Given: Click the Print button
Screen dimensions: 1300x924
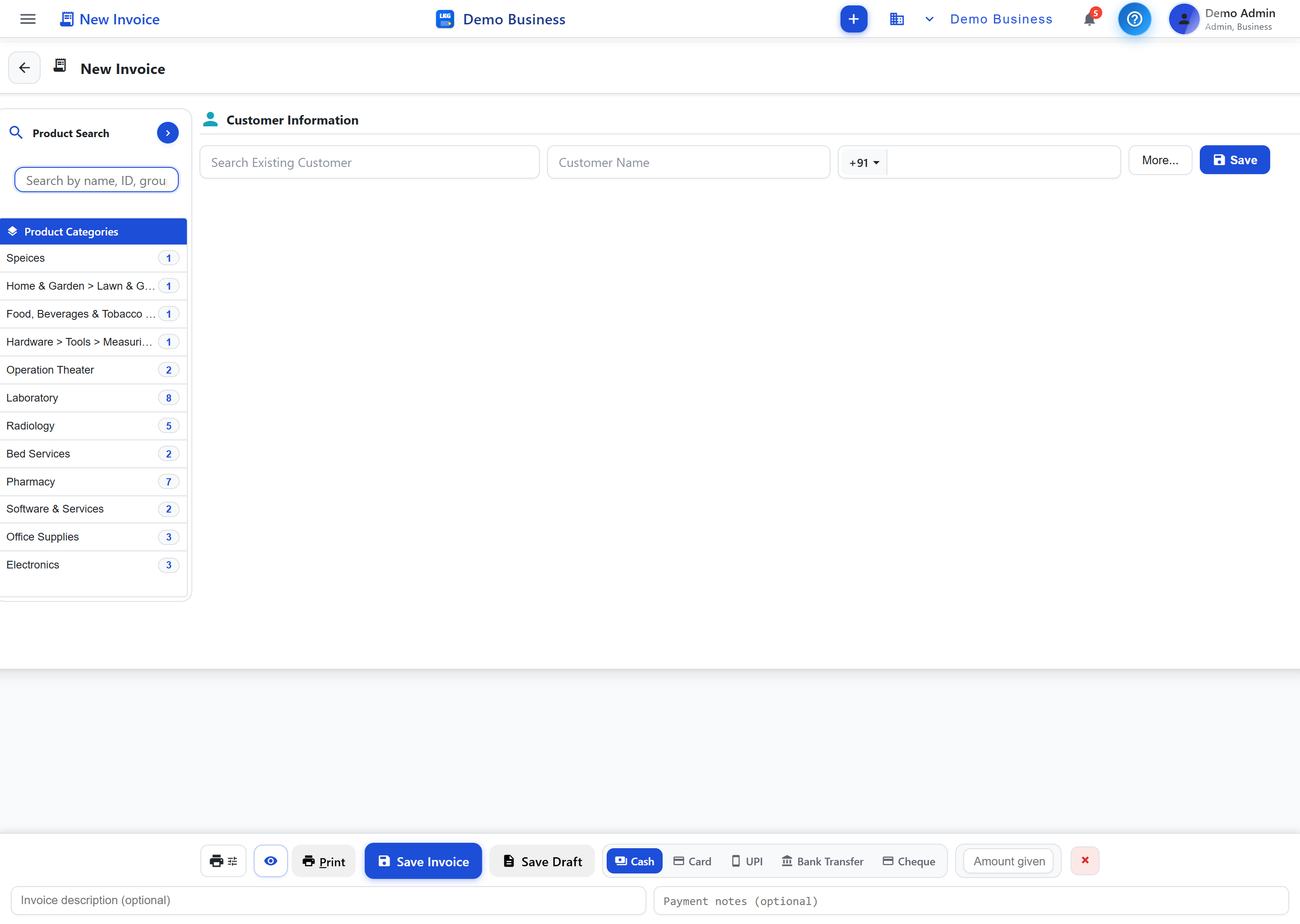Looking at the screenshot, I should [323, 861].
